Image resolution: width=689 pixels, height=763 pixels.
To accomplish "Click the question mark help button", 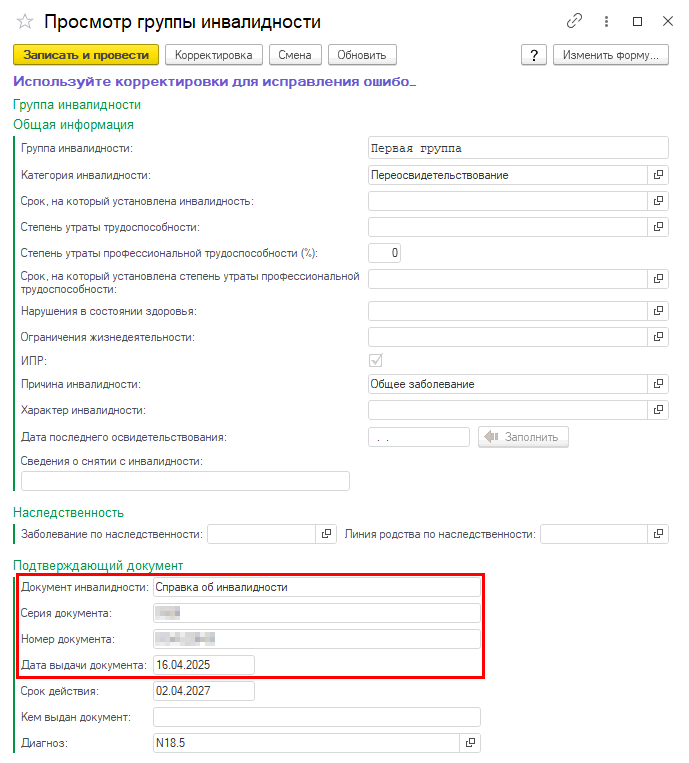I will (534, 55).
